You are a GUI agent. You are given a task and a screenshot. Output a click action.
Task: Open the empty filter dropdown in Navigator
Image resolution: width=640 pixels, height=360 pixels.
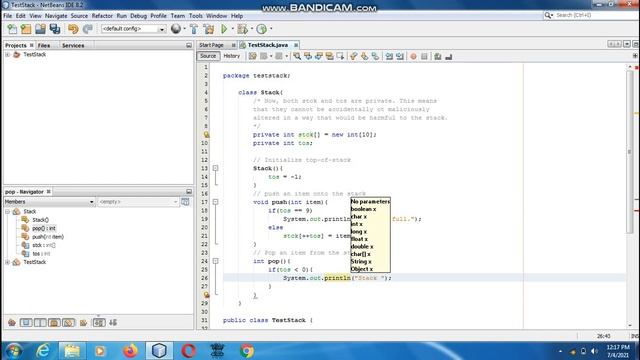point(138,202)
